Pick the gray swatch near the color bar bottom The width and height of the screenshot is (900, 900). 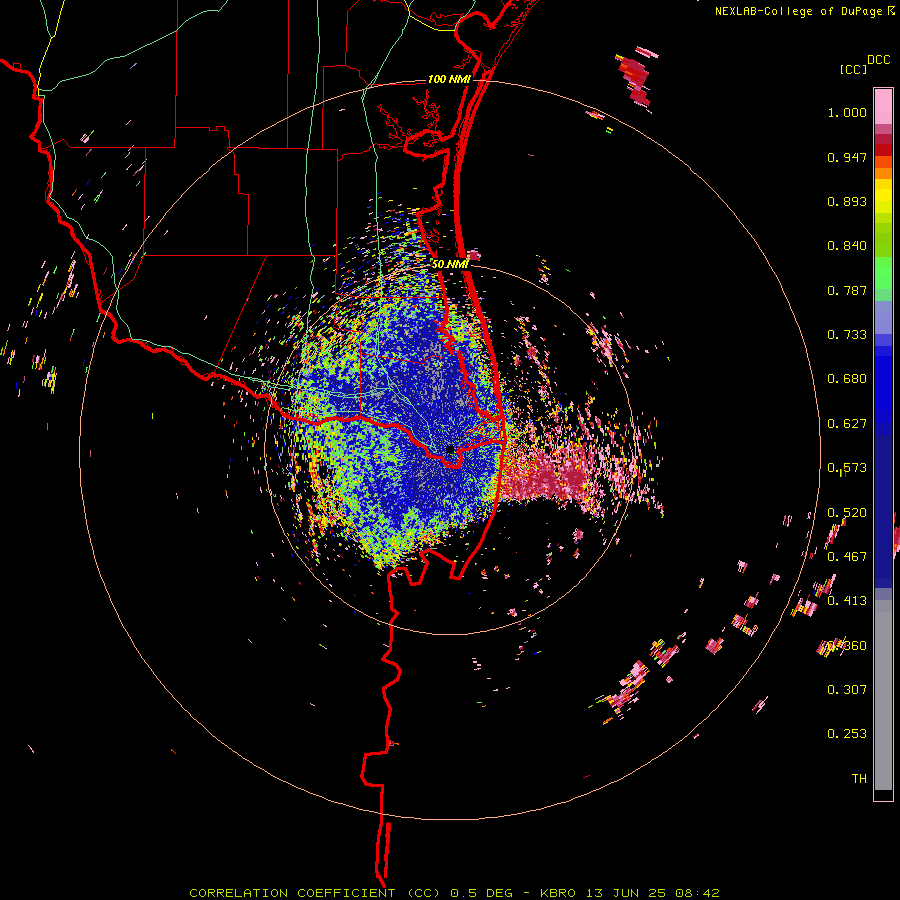pyautogui.click(x=883, y=695)
